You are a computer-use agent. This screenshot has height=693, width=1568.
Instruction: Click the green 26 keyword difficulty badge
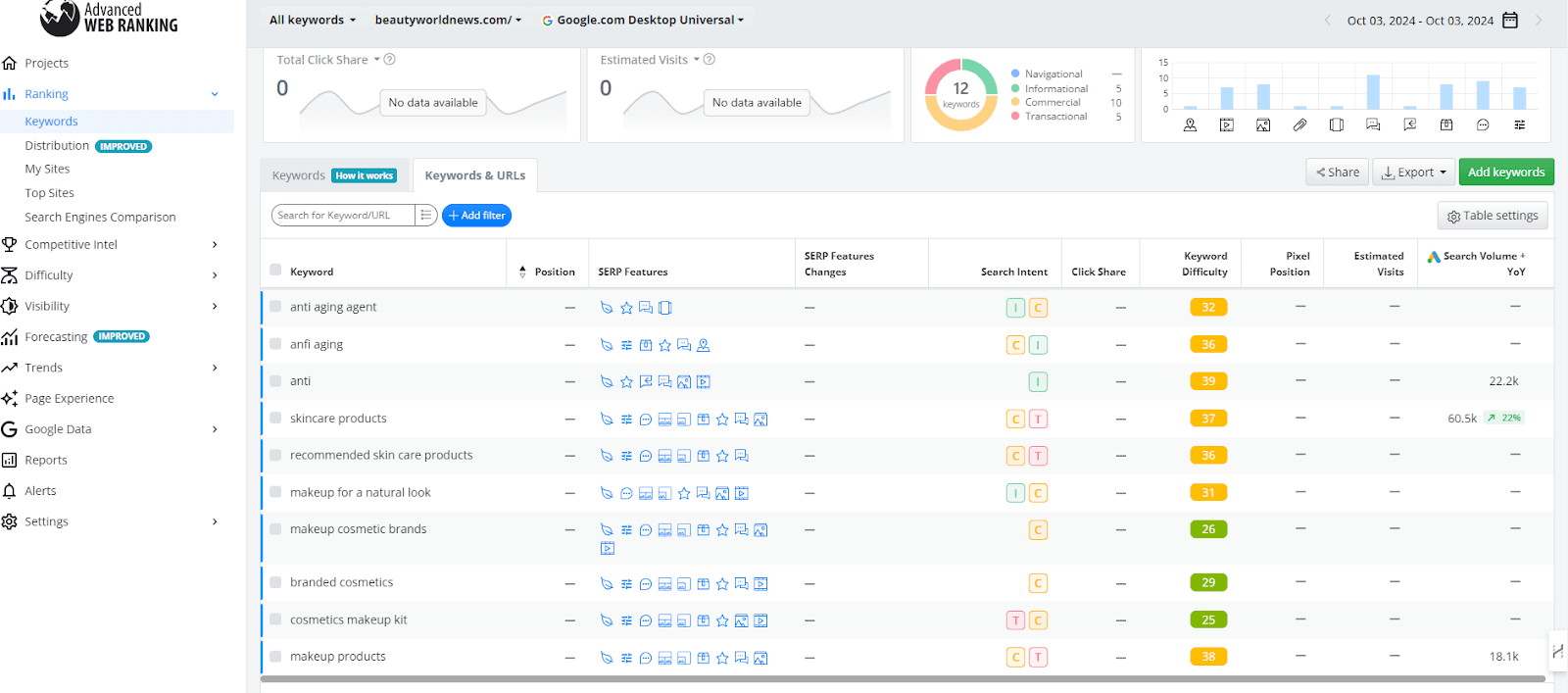pos(1208,529)
